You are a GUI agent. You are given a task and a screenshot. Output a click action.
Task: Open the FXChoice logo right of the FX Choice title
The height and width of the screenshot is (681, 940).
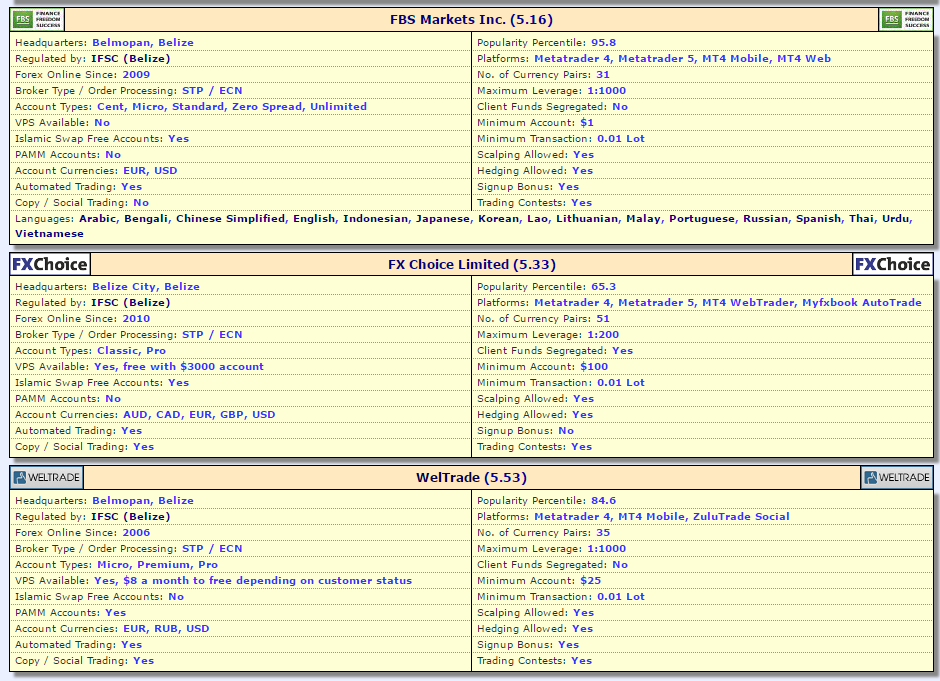point(893,264)
